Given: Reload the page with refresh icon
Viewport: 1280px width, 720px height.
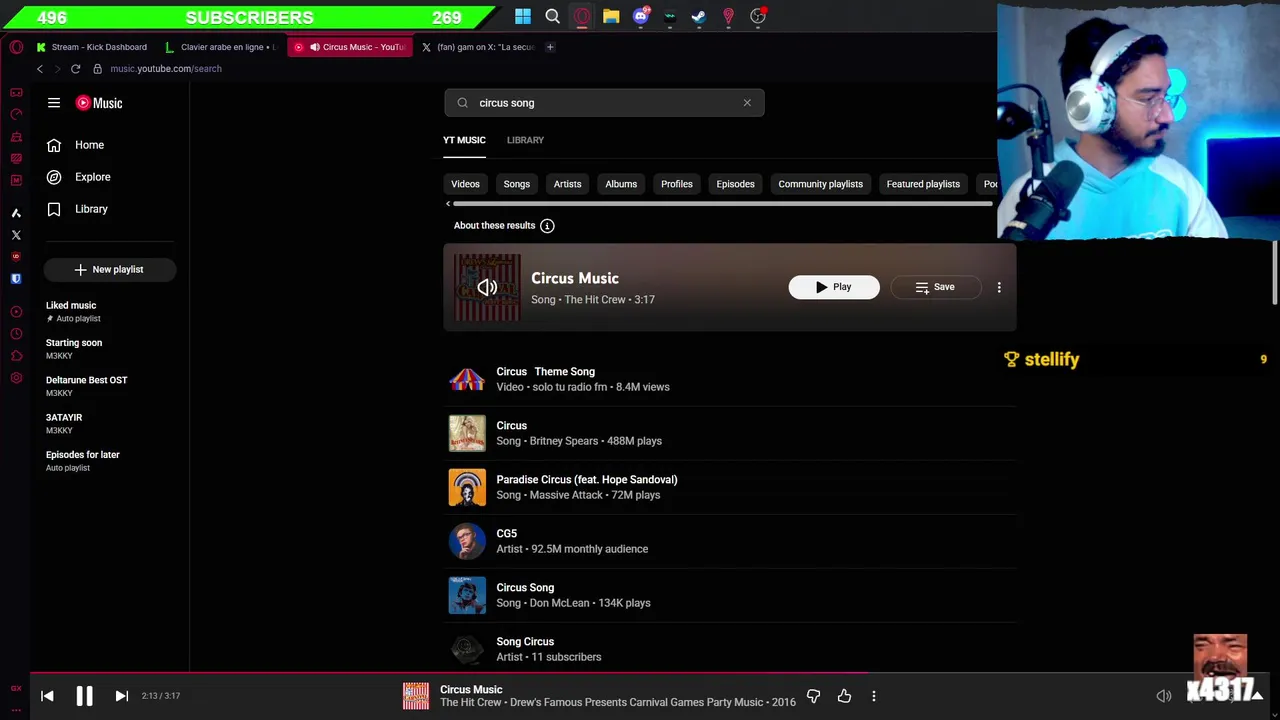Looking at the screenshot, I should [75, 69].
